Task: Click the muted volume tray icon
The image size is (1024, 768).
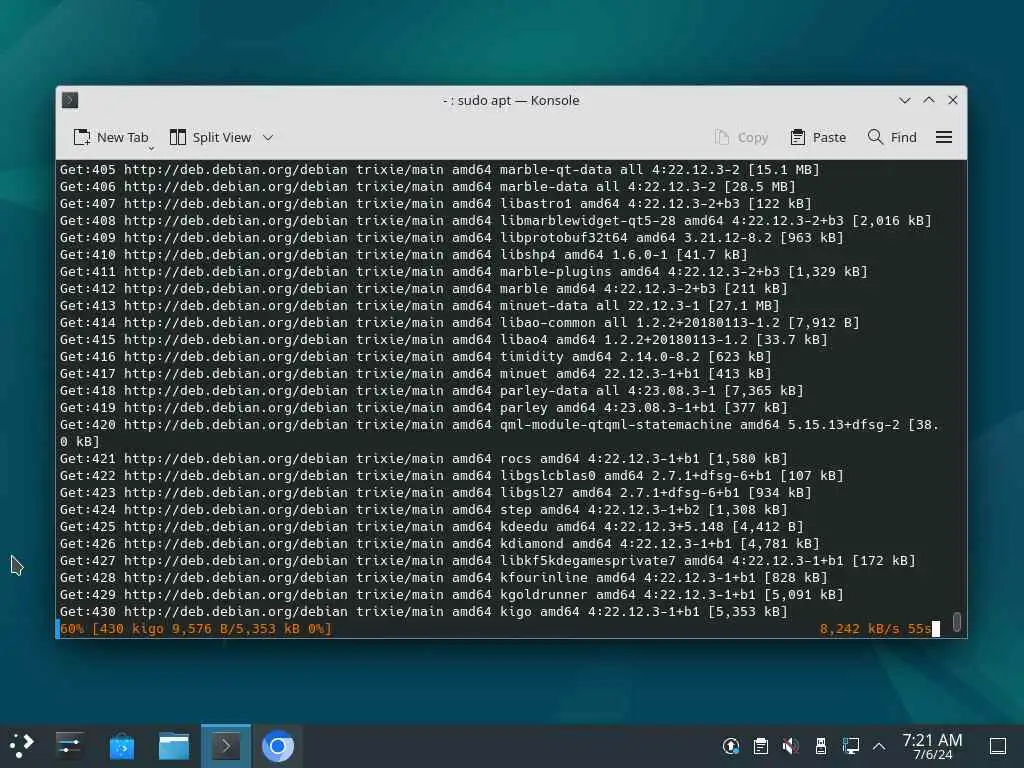Action: [x=790, y=746]
